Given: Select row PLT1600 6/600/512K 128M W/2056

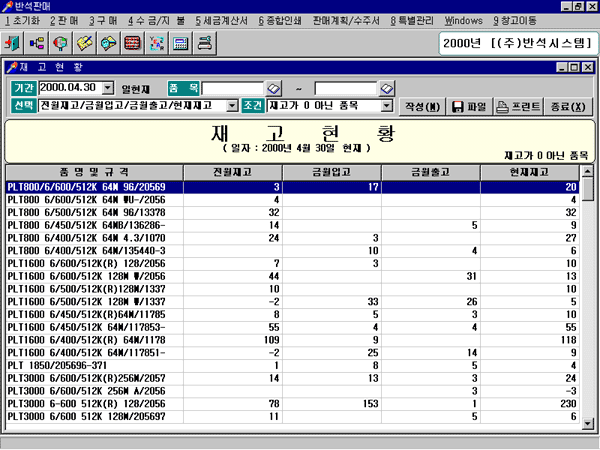Looking at the screenshot, I should click(x=293, y=276).
